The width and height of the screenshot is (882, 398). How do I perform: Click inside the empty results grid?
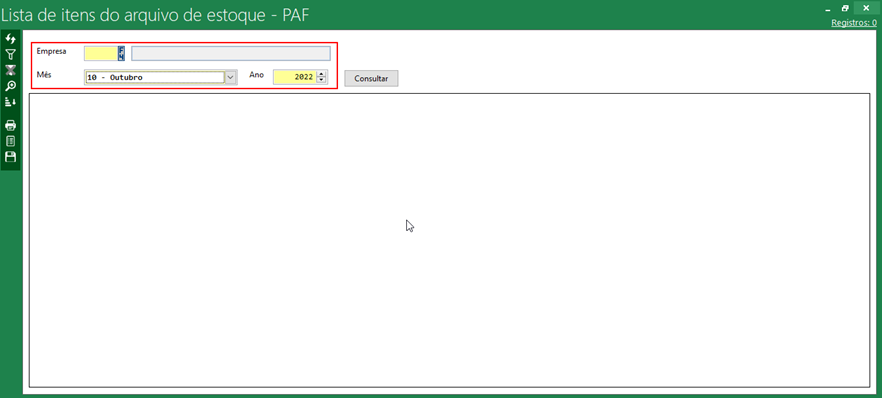pos(449,240)
